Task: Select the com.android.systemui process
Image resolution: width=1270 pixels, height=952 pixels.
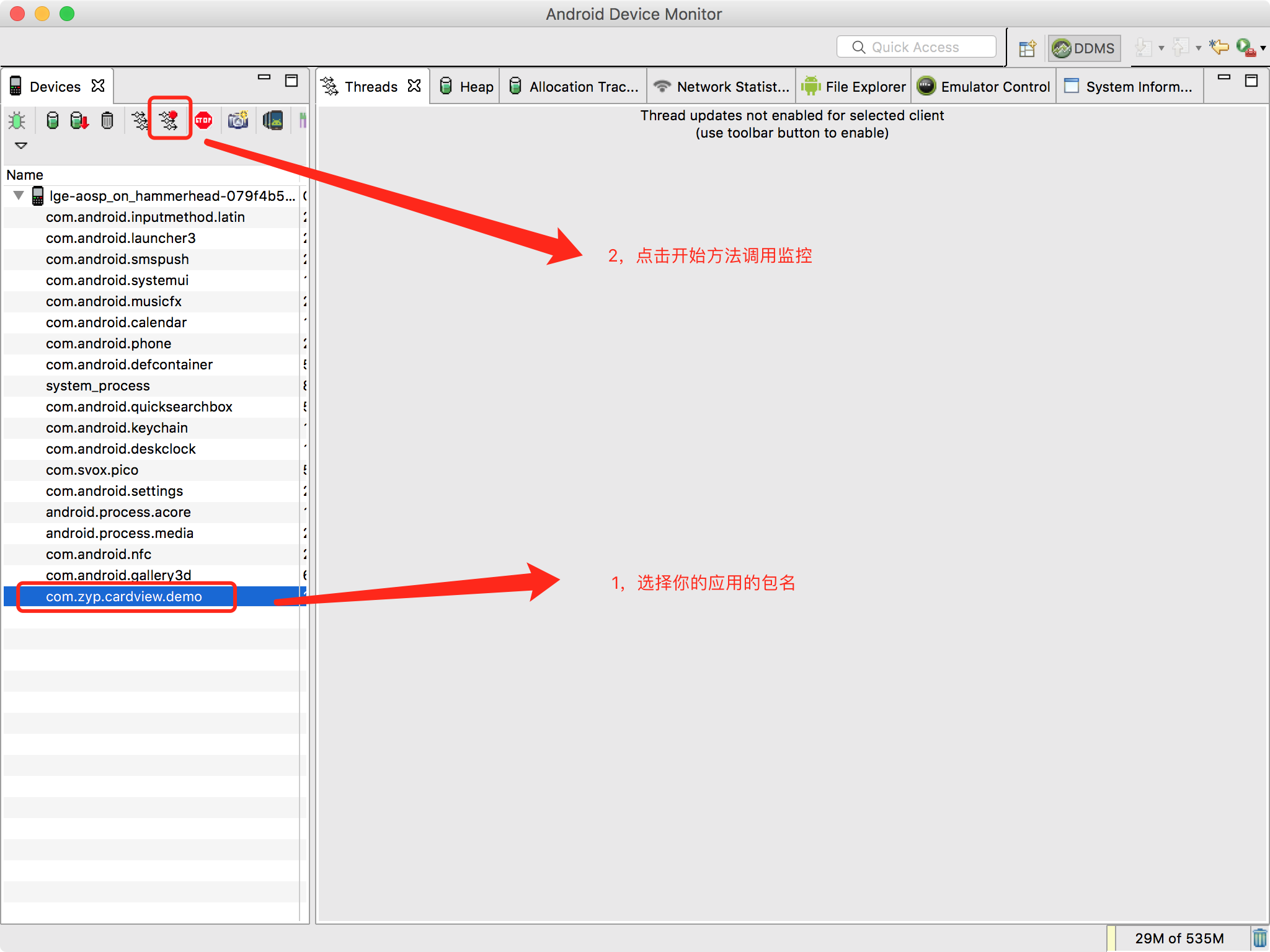Action: click(117, 280)
